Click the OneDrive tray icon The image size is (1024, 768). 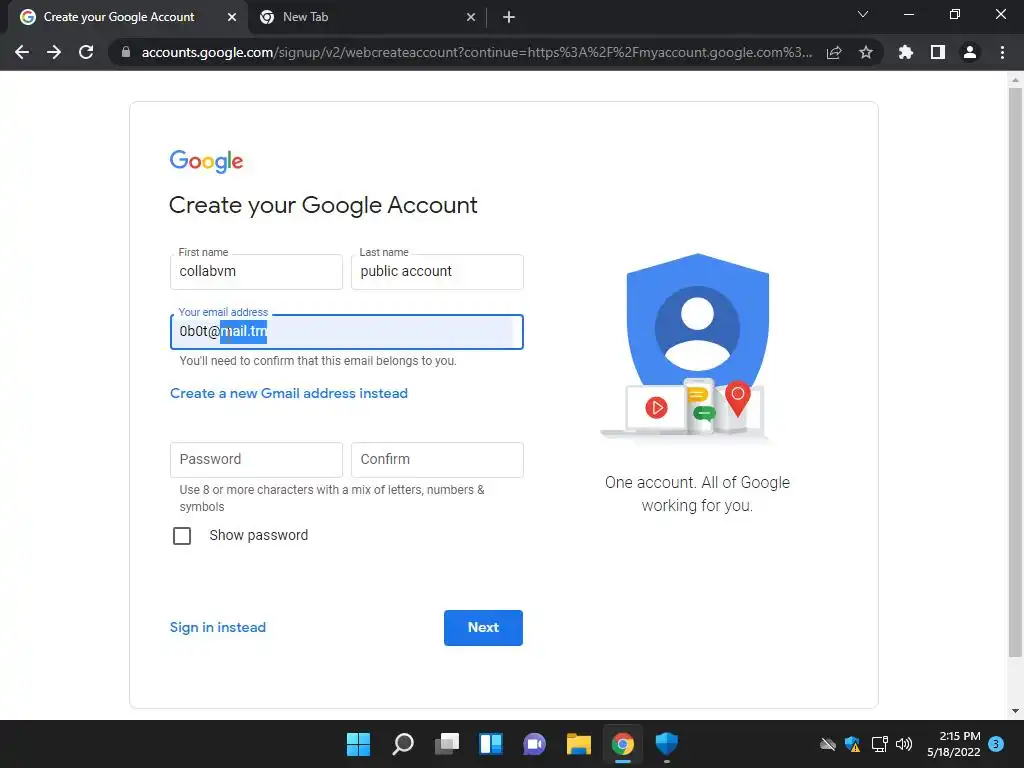(827, 744)
